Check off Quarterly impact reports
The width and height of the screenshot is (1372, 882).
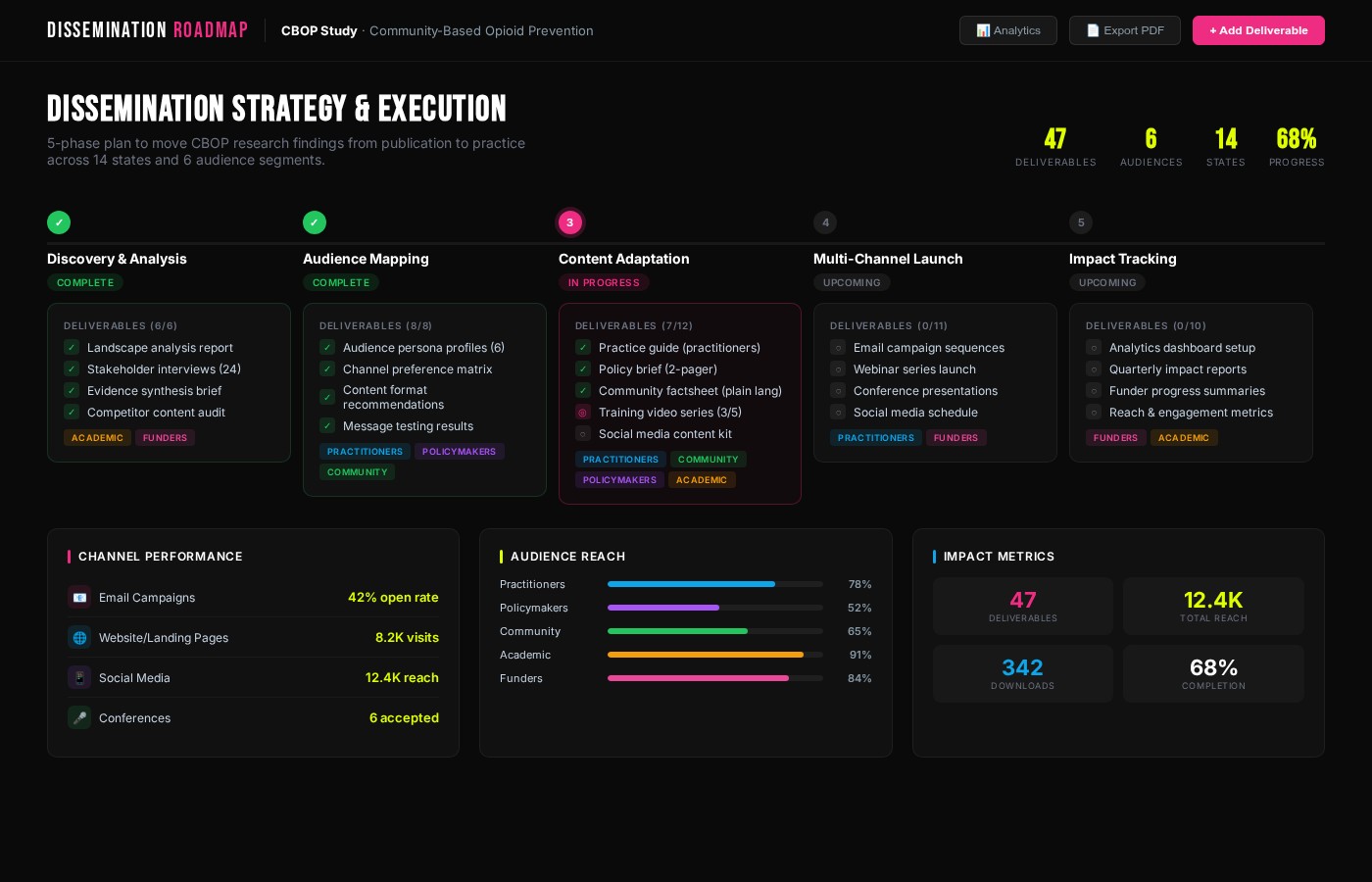1094,368
